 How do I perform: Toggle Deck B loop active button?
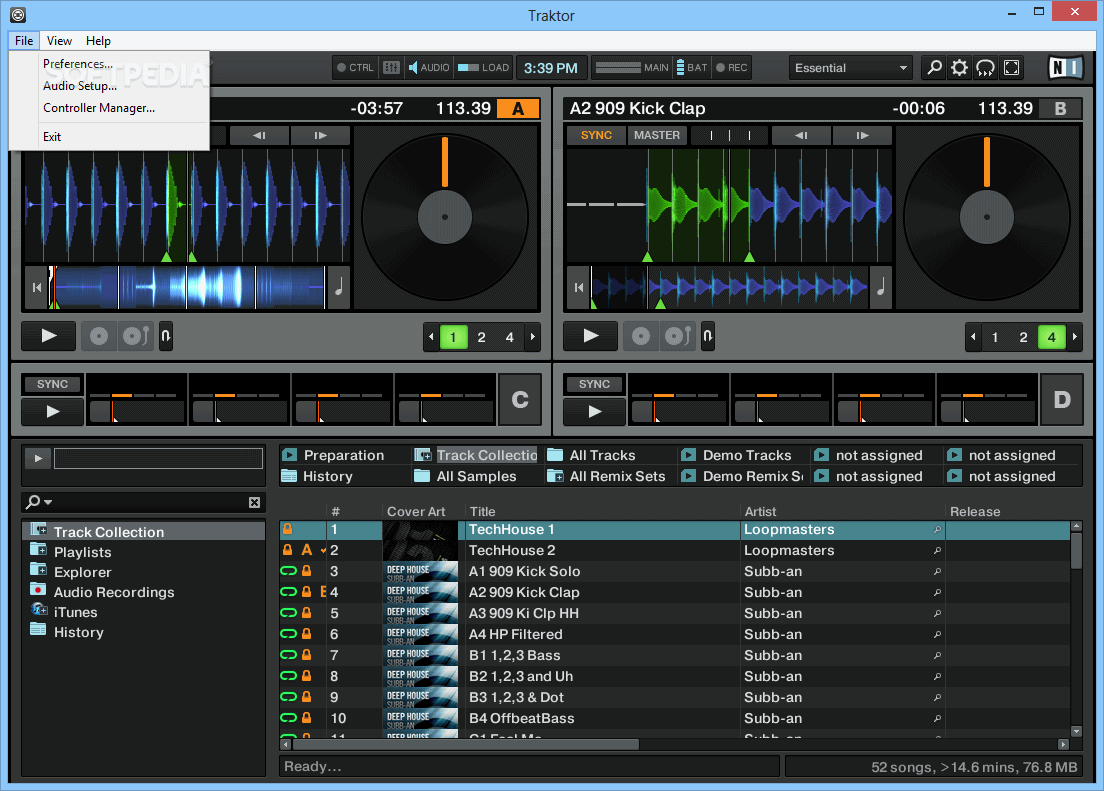coord(708,336)
